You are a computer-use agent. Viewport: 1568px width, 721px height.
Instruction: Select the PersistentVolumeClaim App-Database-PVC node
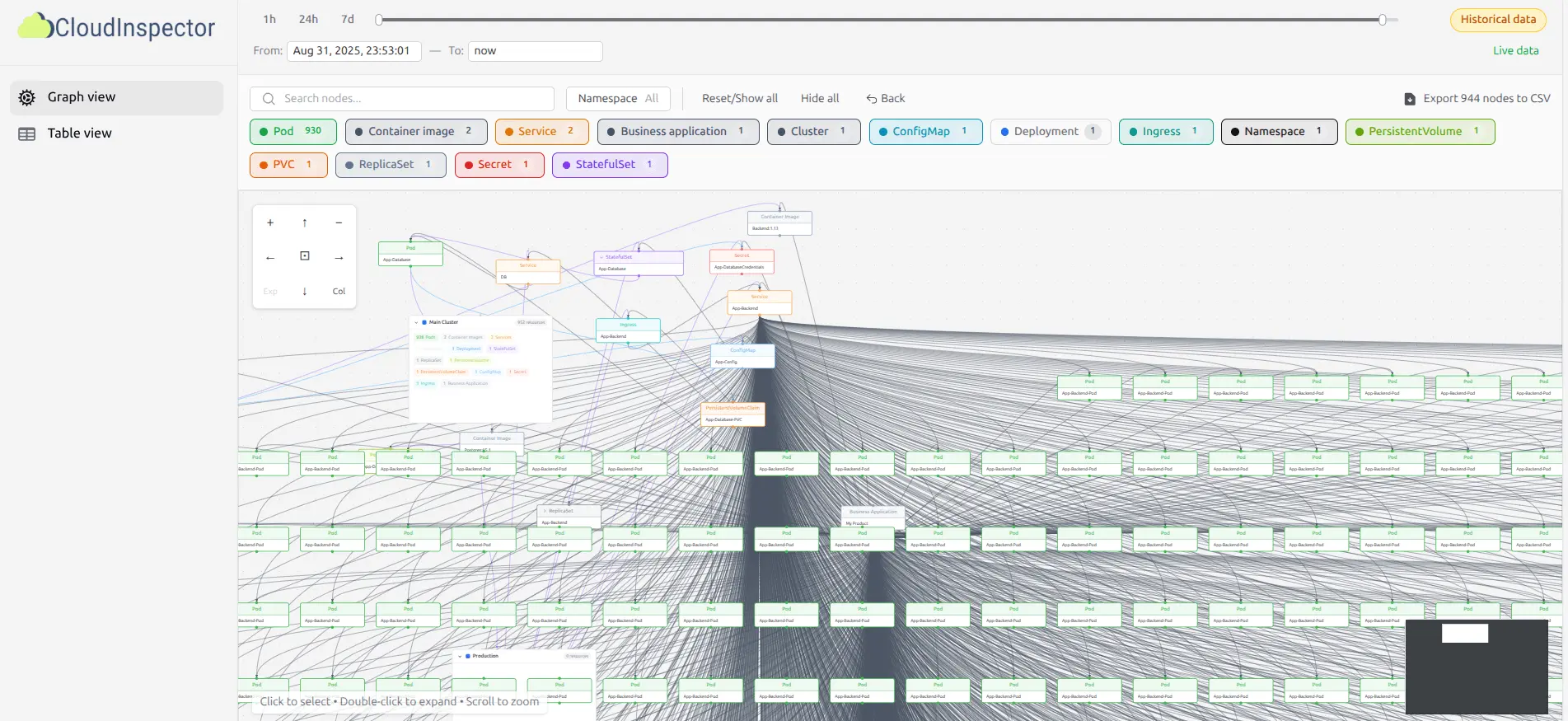coord(733,414)
